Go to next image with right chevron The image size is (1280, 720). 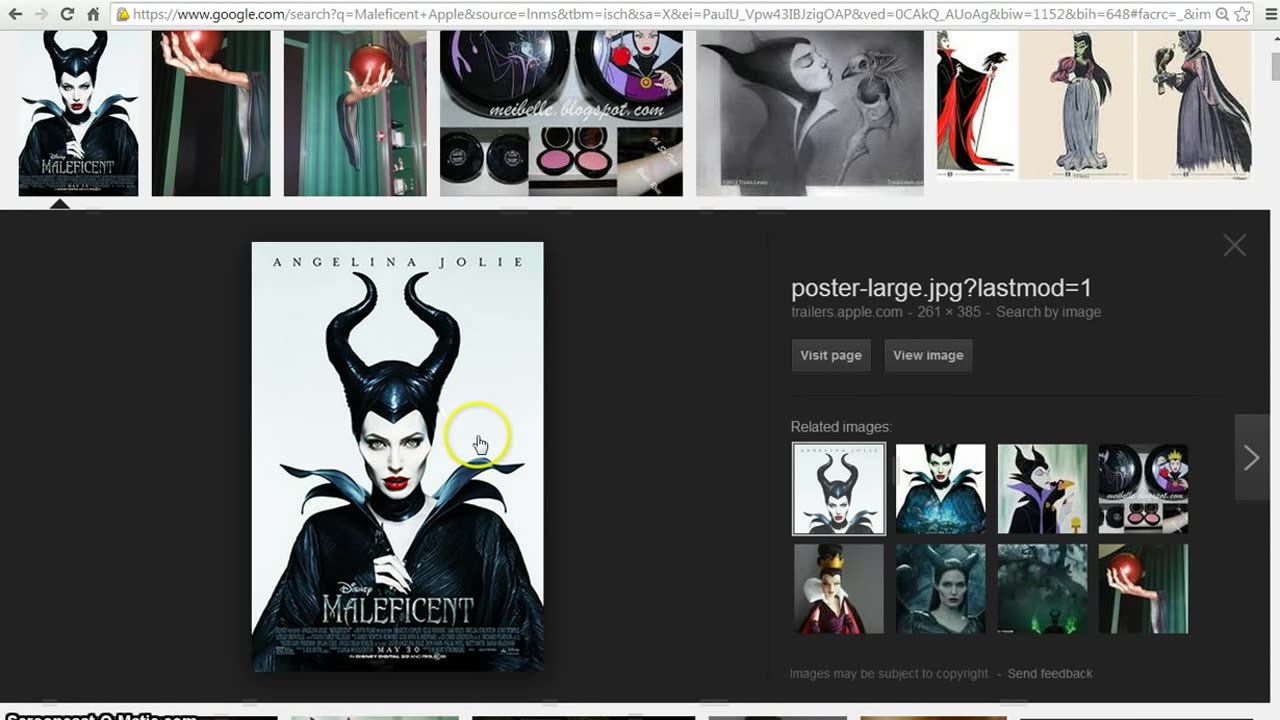1252,458
